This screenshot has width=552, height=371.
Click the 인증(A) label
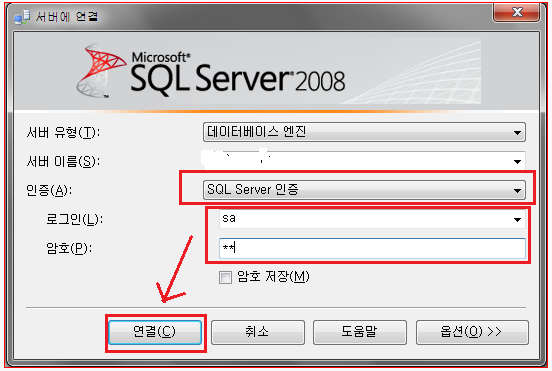pos(49,191)
